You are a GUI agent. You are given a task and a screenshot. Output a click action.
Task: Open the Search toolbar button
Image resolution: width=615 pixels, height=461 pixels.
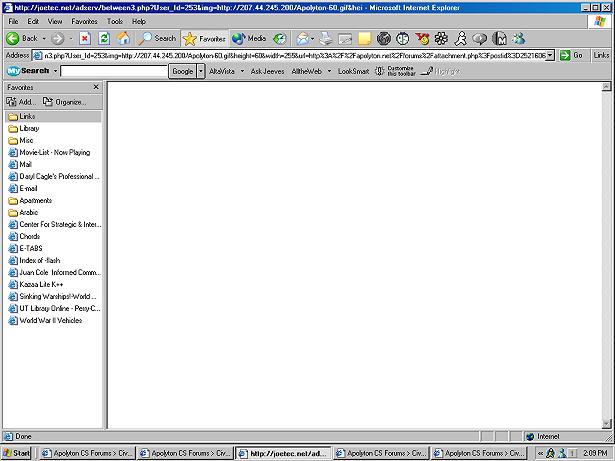tap(157, 38)
